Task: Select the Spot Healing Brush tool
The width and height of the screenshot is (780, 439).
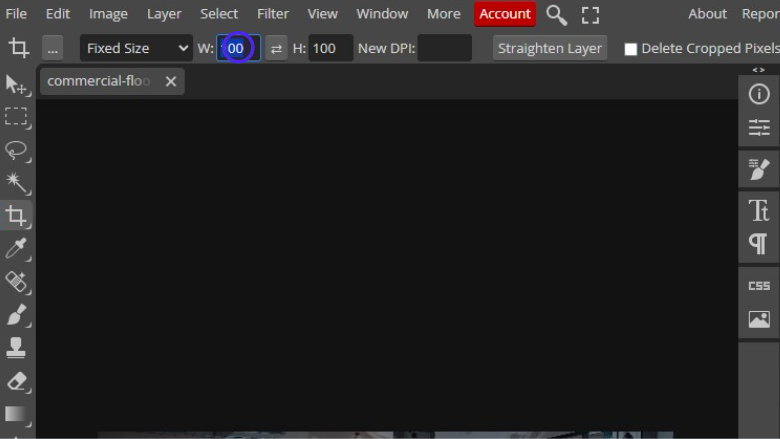Action: 16,281
